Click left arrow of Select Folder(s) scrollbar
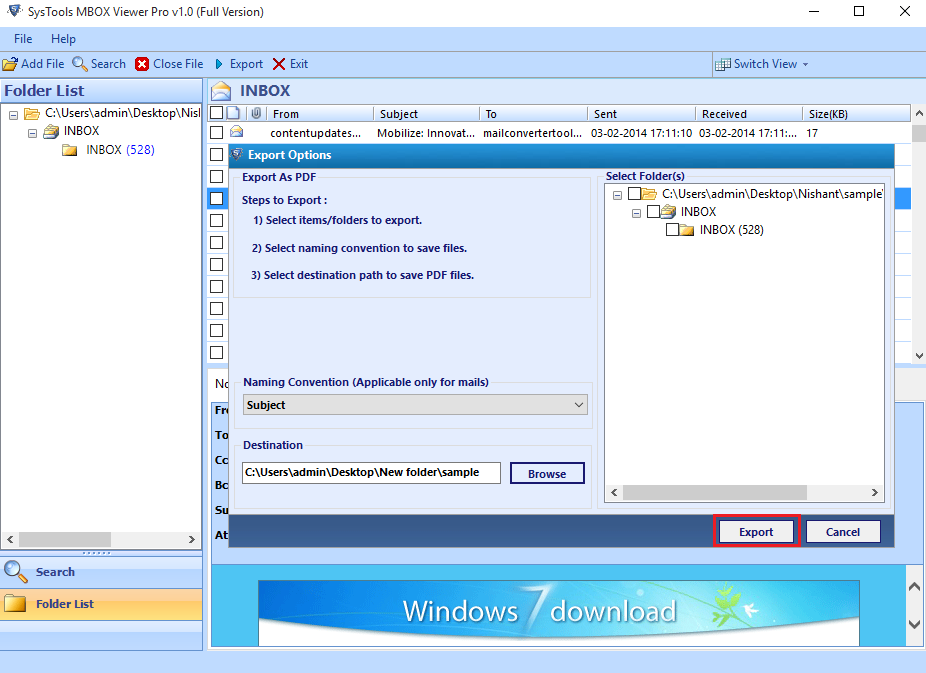 [x=614, y=492]
